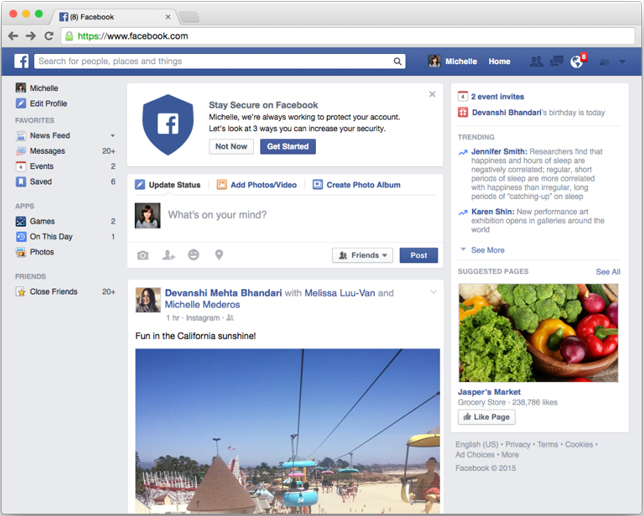Expand the account menu arrow in the top bar
The height and width of the screenshot is (516, 644).
(623, 62)
